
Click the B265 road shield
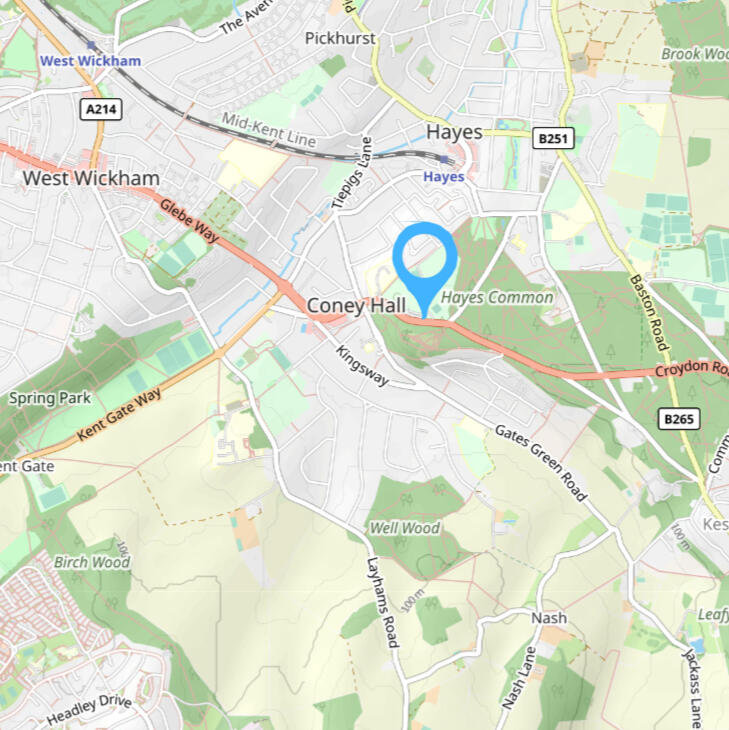coord(679,419)
